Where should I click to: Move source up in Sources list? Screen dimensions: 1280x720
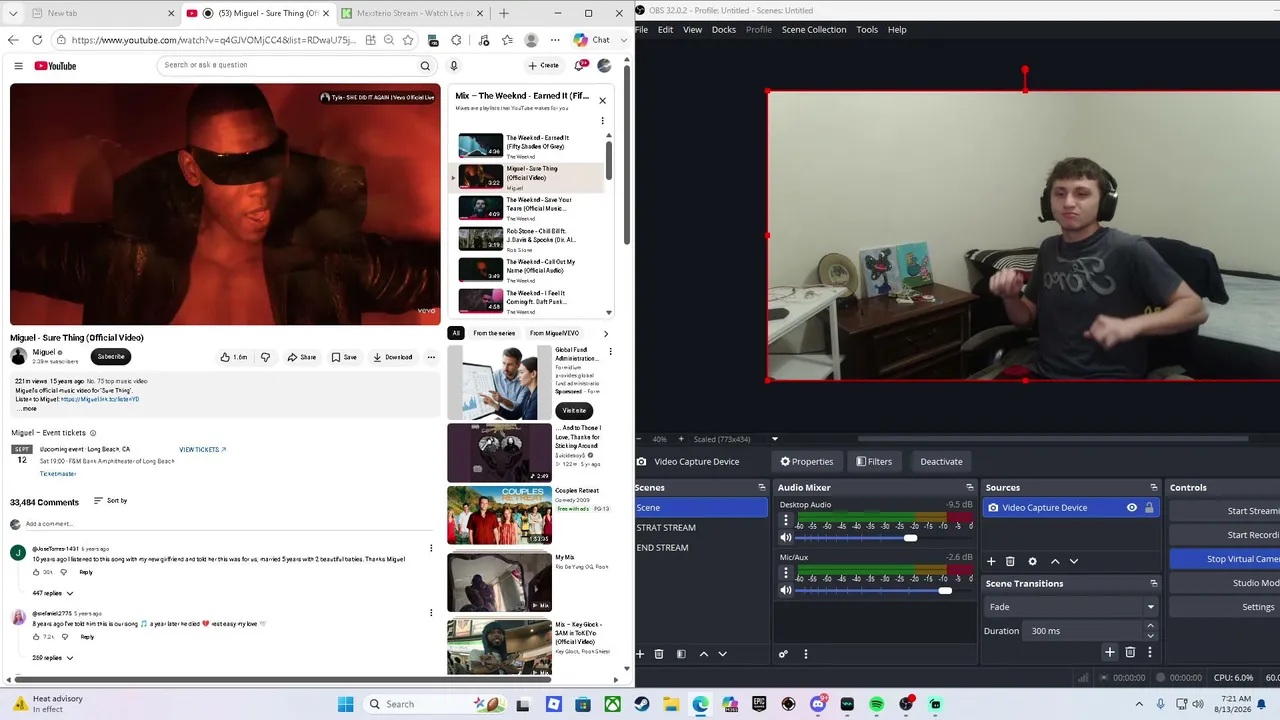click(x=1054, y=561)
